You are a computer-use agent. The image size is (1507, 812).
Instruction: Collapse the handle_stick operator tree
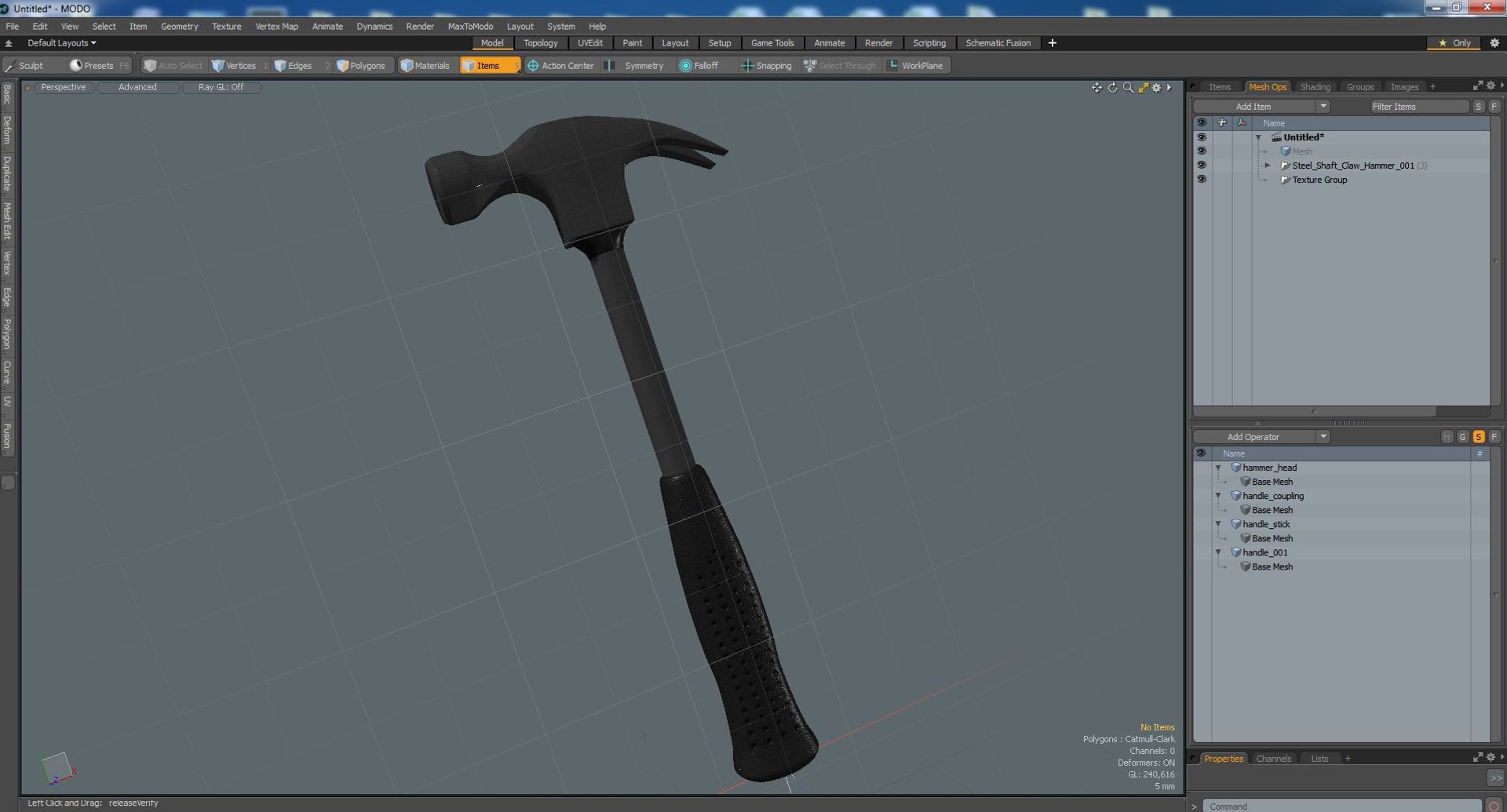[x=1219, y=524]
